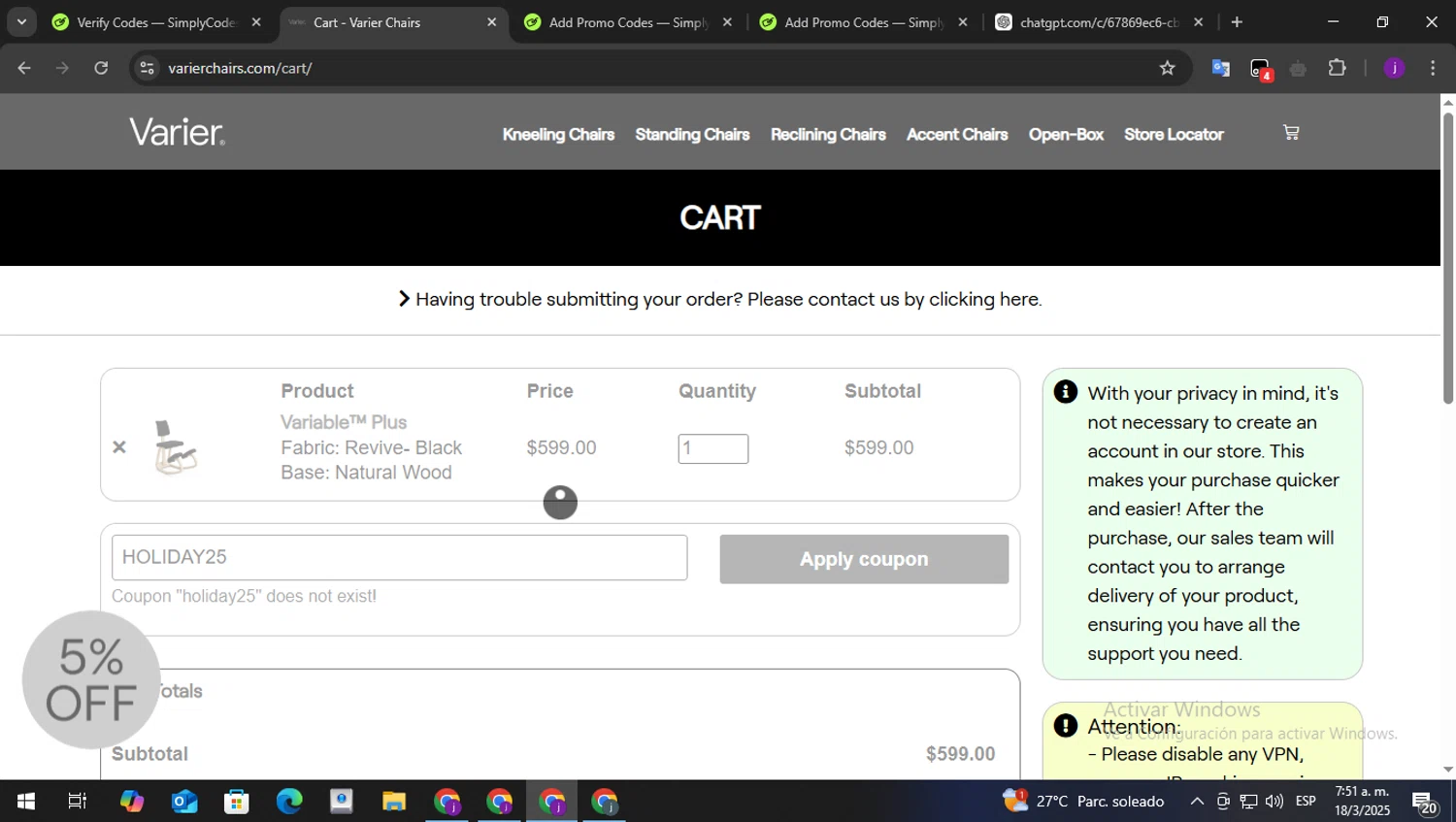Open new browser tab
This screenshot has height=822, width=1456.
1237,22
